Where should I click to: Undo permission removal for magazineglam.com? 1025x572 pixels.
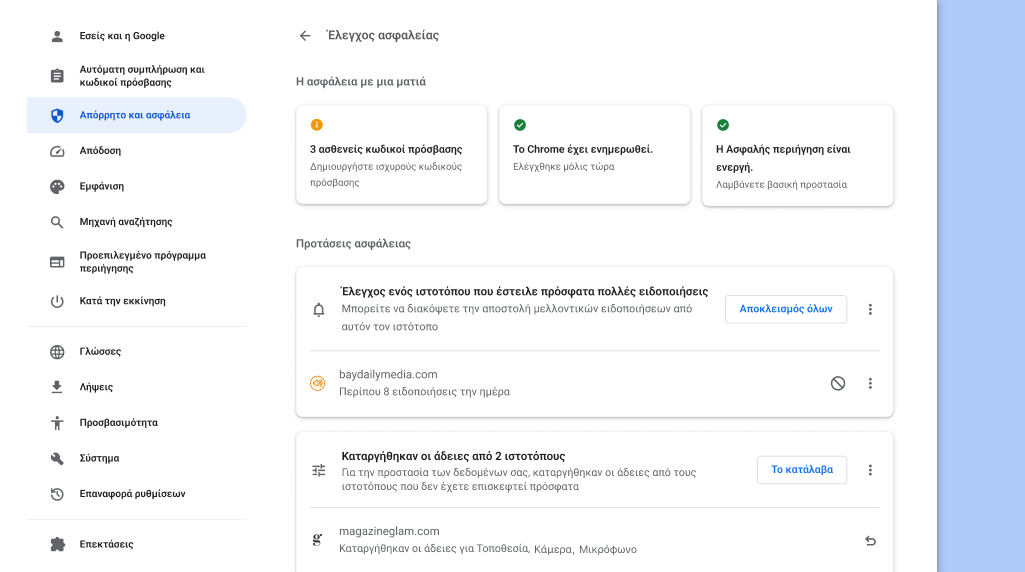point(870,541)
